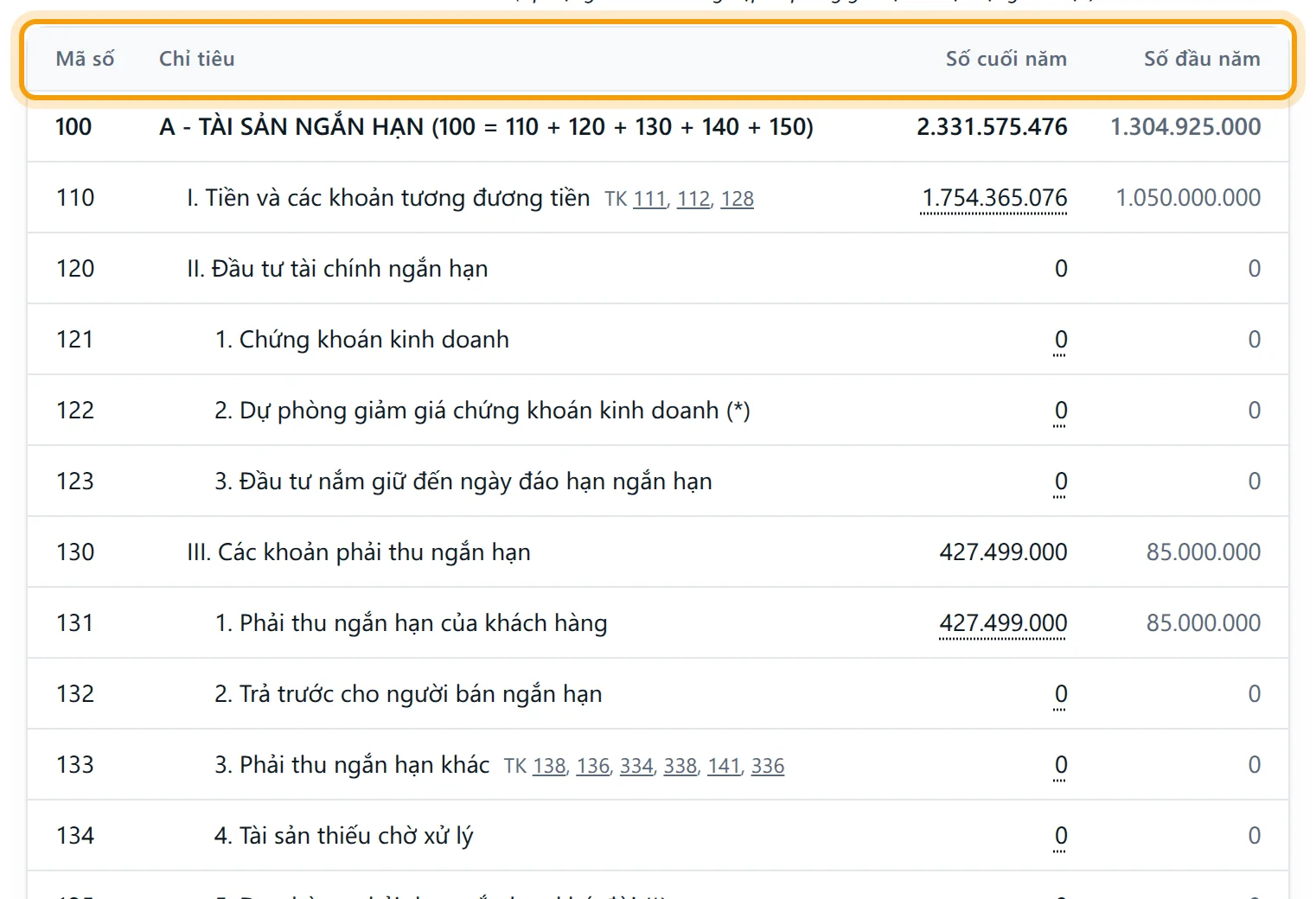
Task: Click opening 85.000.000 in row 131
Action: tap(1204, 623)
